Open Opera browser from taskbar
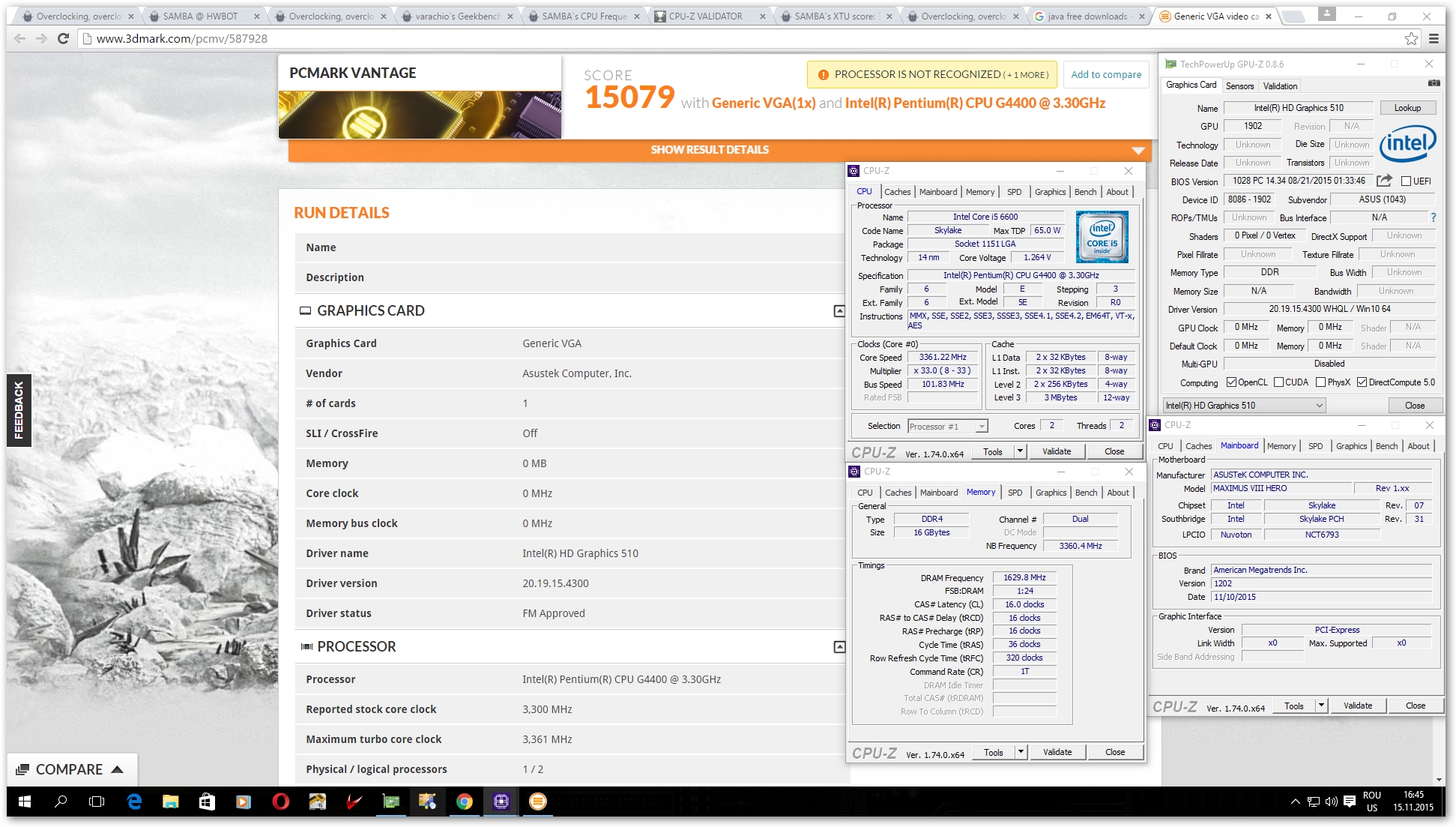 point(280,802)
